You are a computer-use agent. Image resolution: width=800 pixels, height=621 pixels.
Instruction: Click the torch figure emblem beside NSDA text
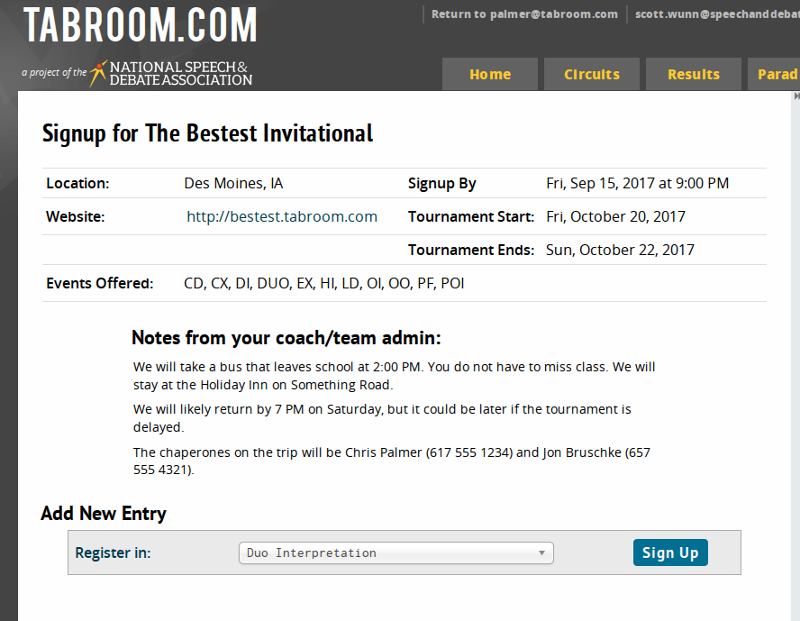click(x=98, y=72)
